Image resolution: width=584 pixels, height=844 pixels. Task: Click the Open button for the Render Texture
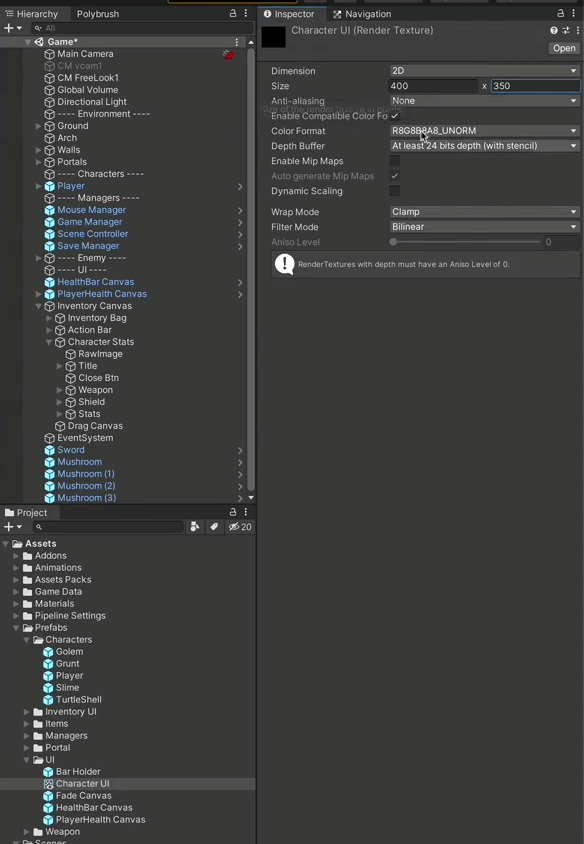click(x=563, y=47)
